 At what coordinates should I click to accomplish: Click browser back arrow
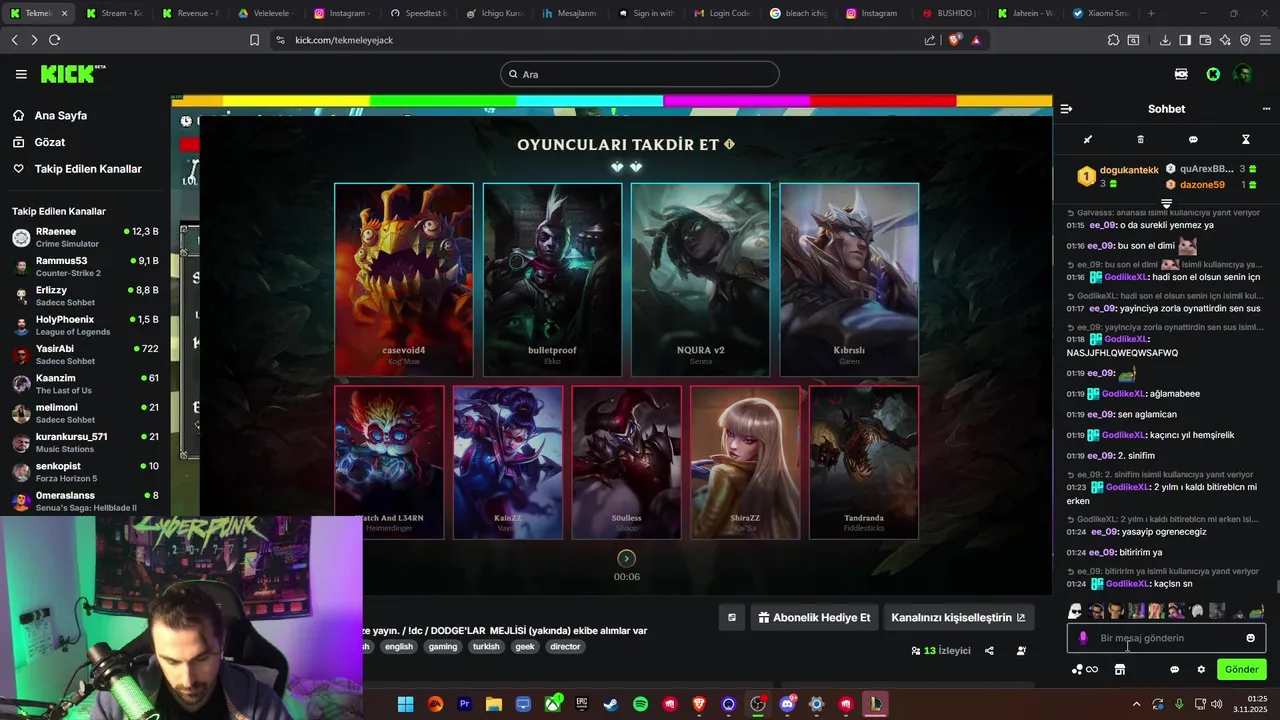click(x=14, y=40)
